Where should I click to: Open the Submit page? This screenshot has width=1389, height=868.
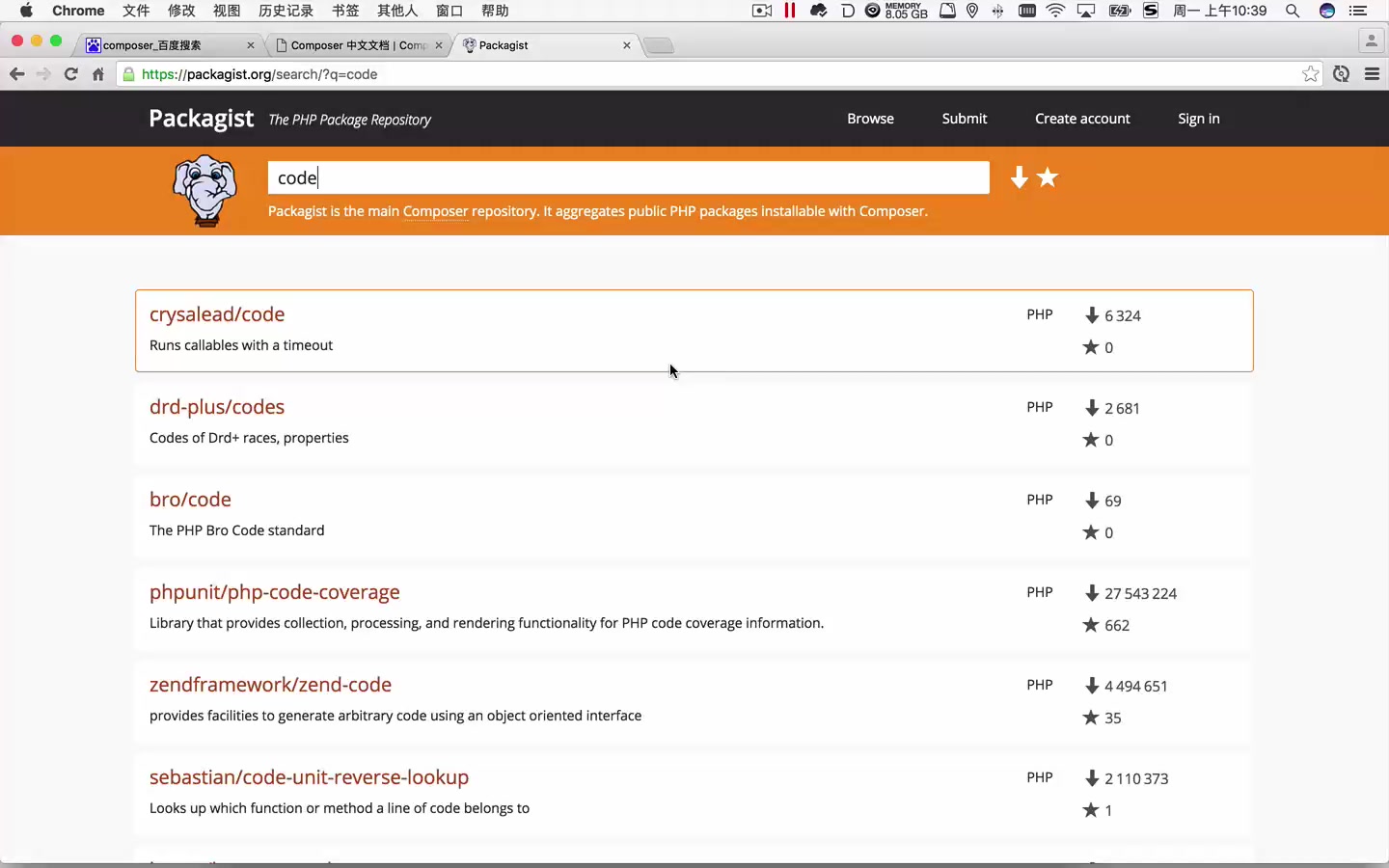pyautogui.click(x=965, y=119)
